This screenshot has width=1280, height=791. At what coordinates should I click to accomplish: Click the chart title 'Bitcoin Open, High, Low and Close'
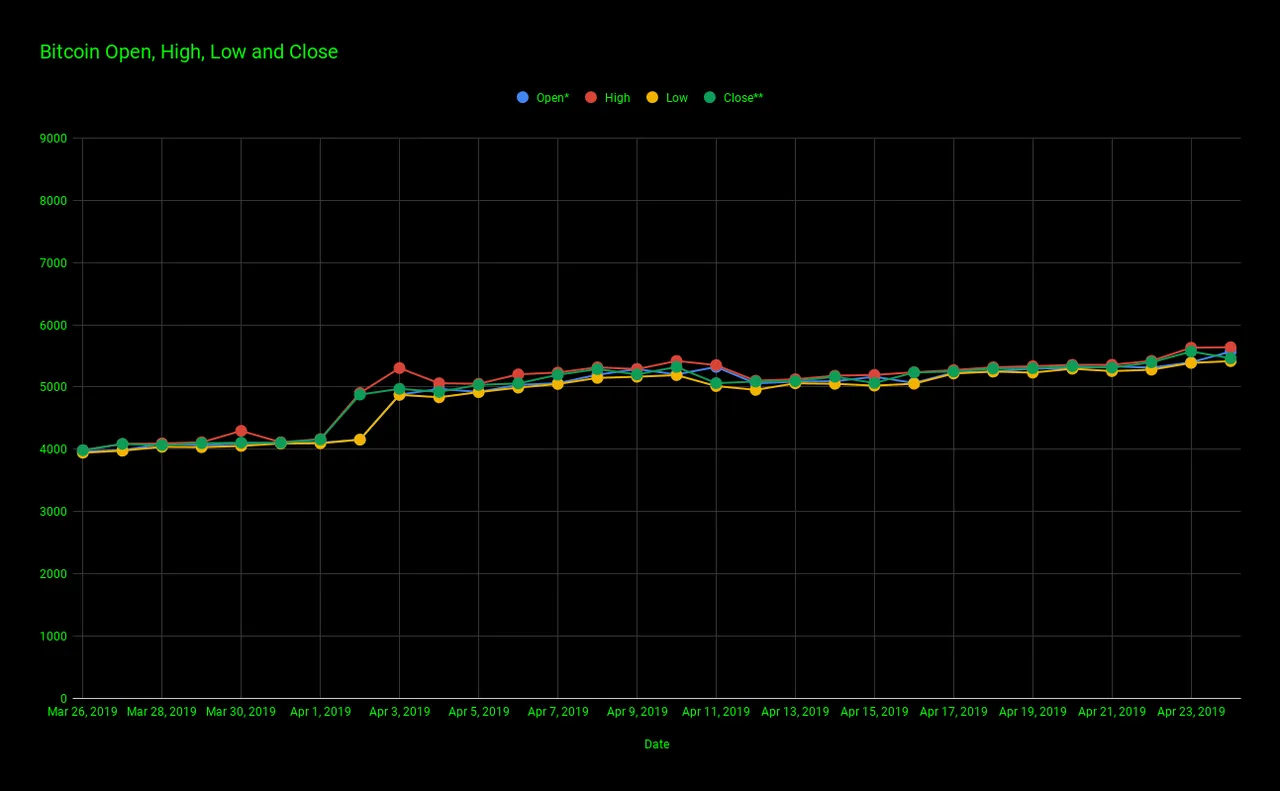click(189, 52)
